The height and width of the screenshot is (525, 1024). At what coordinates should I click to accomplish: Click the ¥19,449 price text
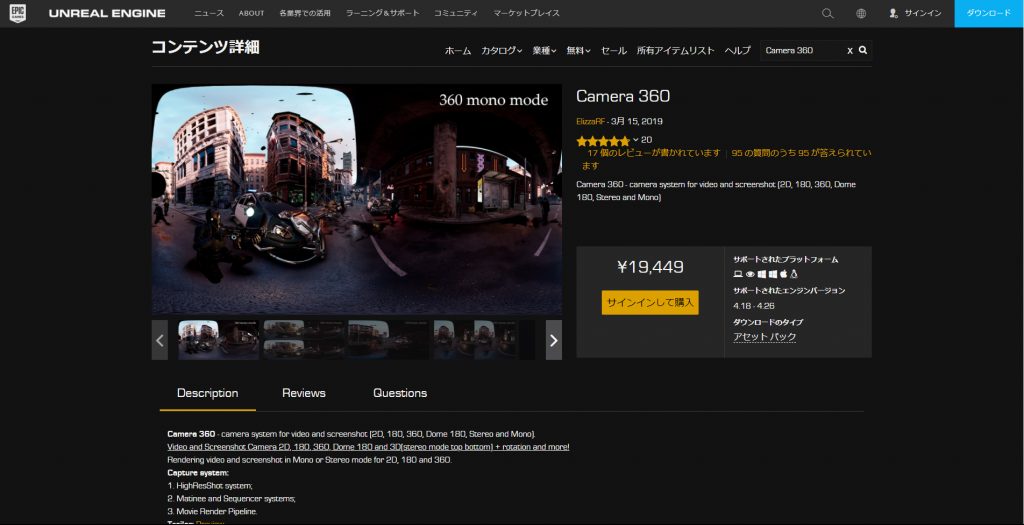650,267
